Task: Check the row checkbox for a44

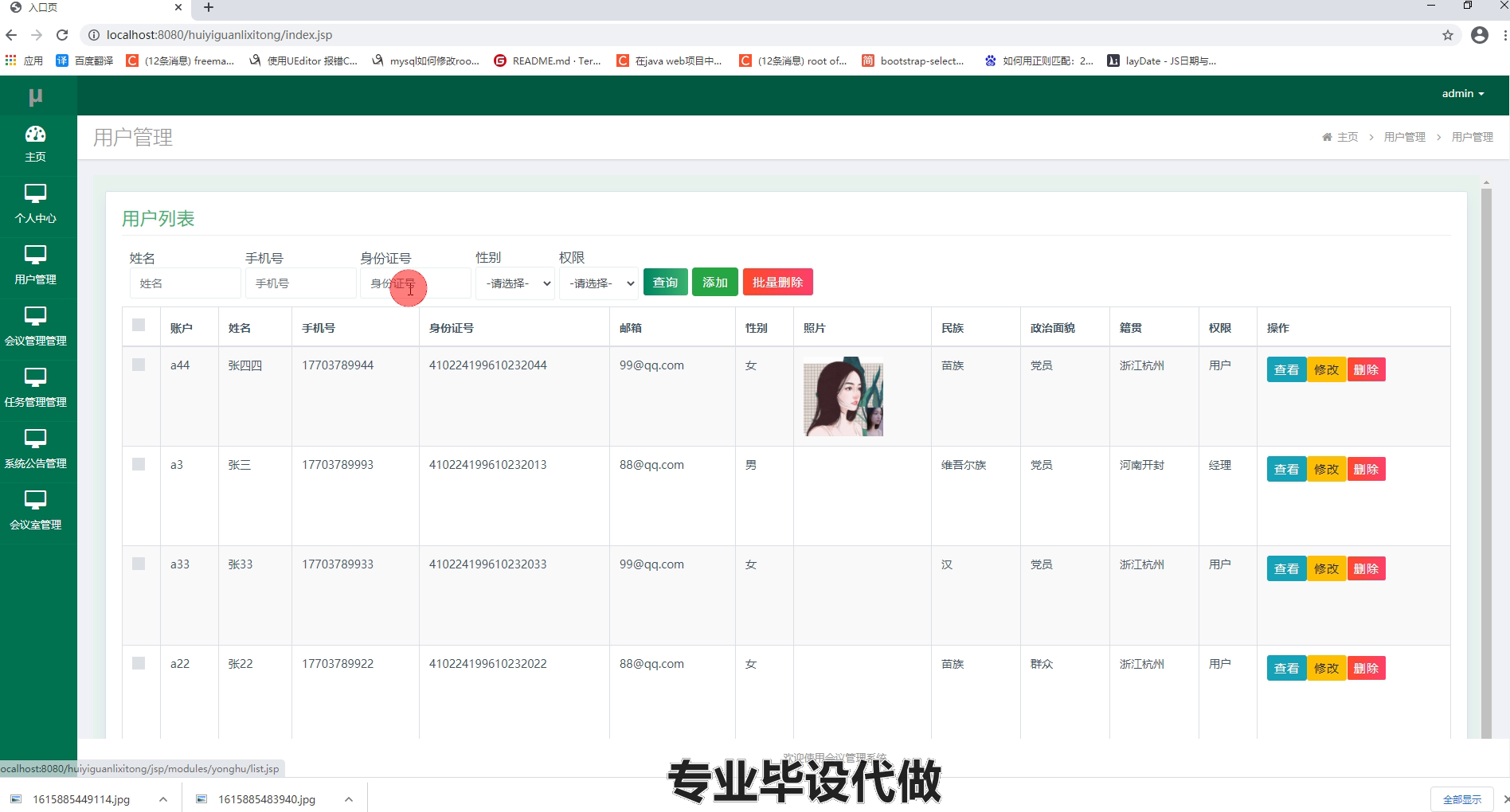Action: [x=139, y=365]
